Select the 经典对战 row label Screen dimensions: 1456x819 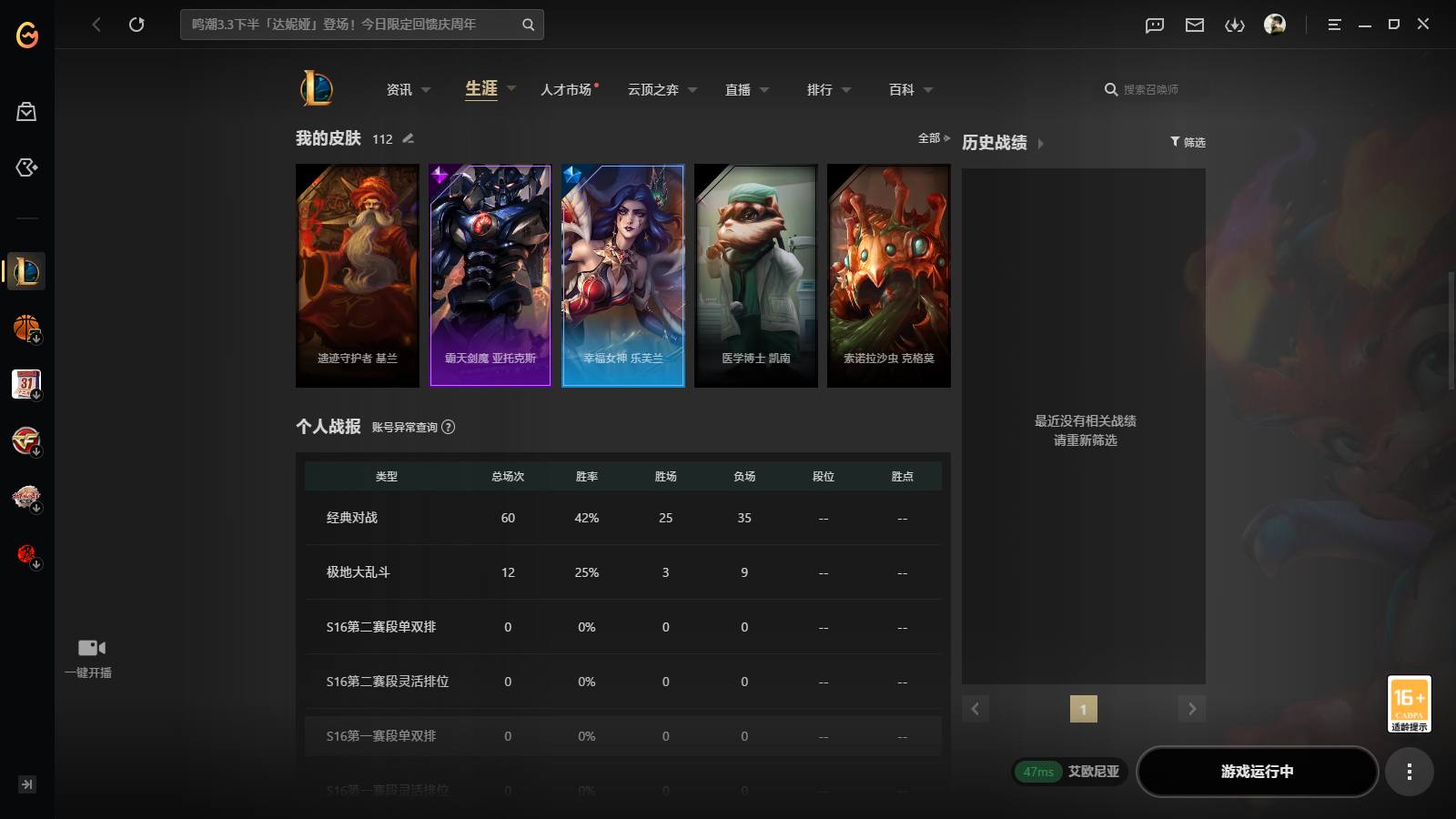352,518
